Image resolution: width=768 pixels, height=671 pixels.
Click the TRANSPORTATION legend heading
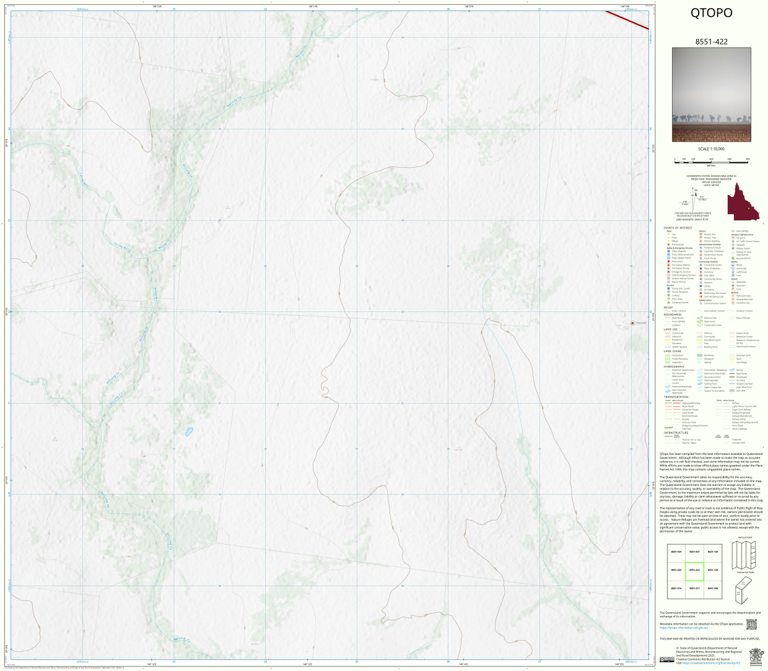coord(676,397)
